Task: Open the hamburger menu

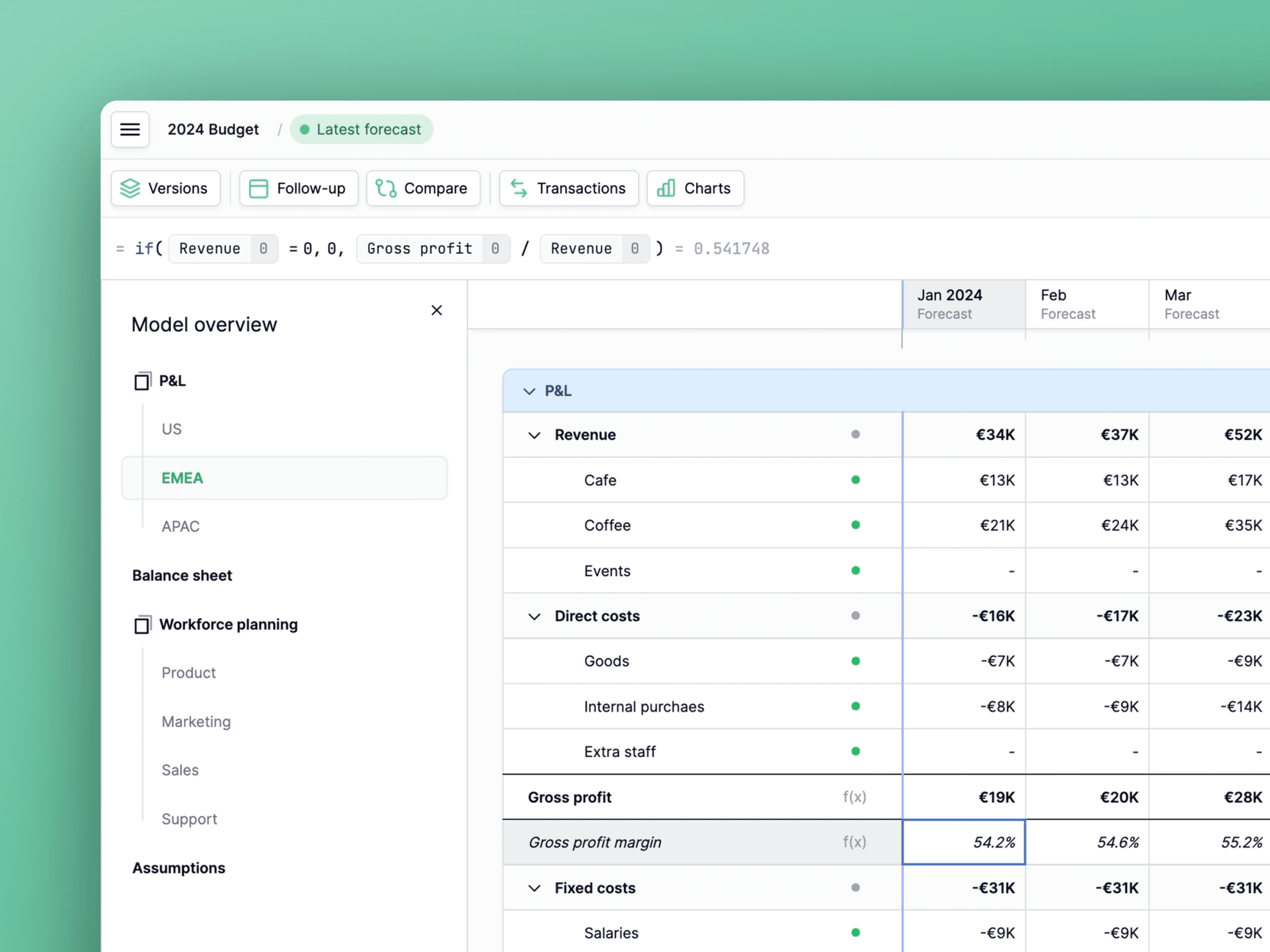Action: click(130, 130)
